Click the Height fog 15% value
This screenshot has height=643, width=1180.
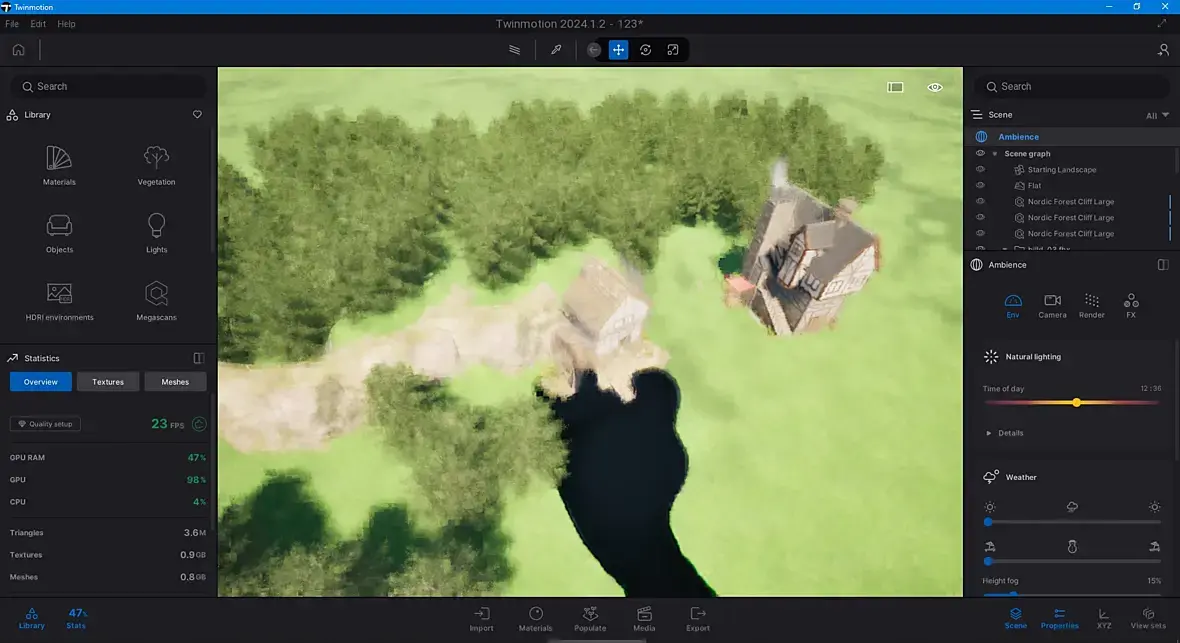pyautogui.click(x=1154, y=581)
